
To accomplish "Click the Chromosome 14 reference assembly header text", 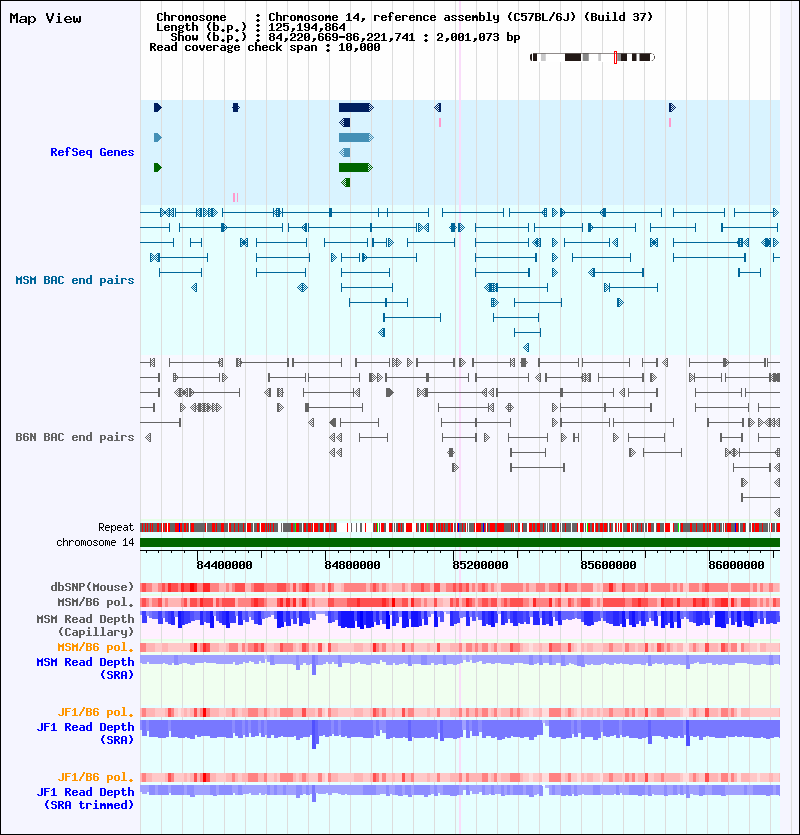I will click(404, 17).
